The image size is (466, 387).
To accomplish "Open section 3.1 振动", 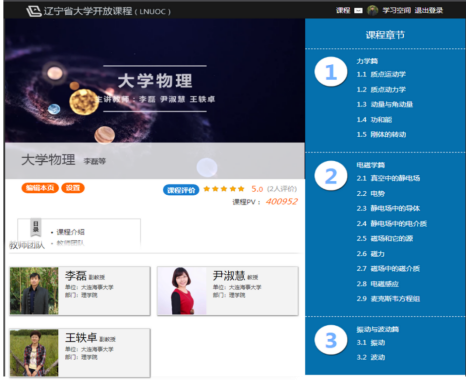I will tap(371, 343).
